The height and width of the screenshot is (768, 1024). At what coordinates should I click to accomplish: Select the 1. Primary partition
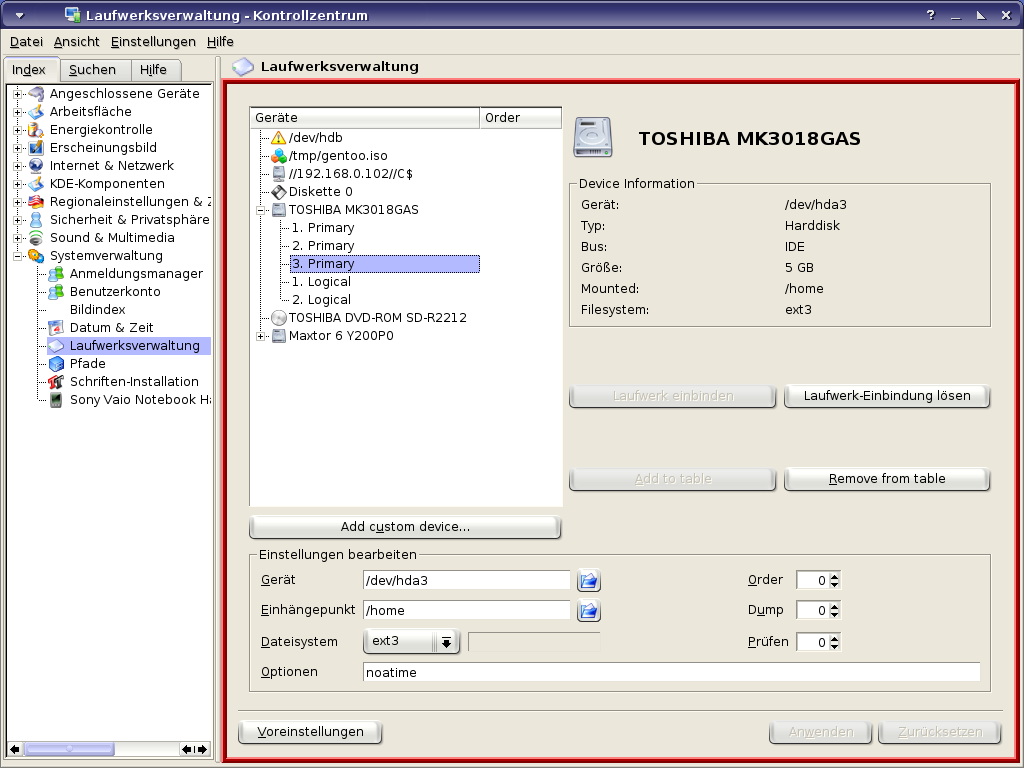(x=323, y=228)
